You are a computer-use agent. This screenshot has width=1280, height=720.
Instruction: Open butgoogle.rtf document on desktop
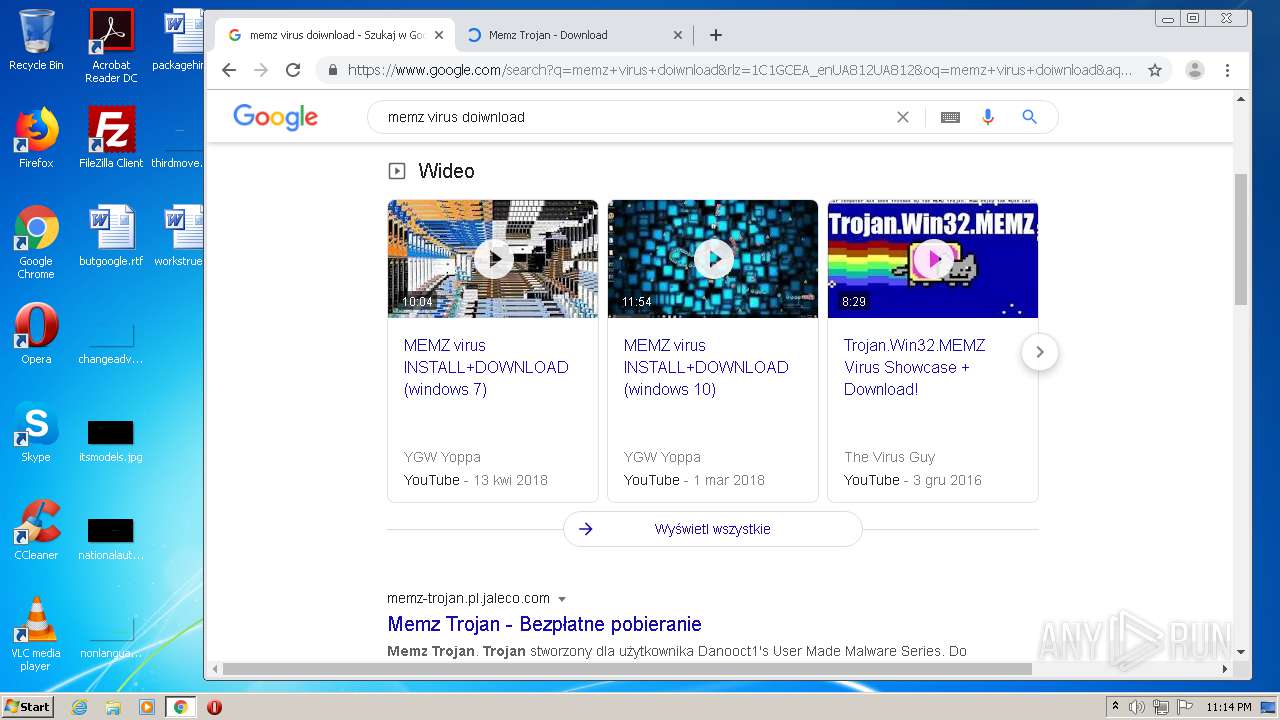111,237
